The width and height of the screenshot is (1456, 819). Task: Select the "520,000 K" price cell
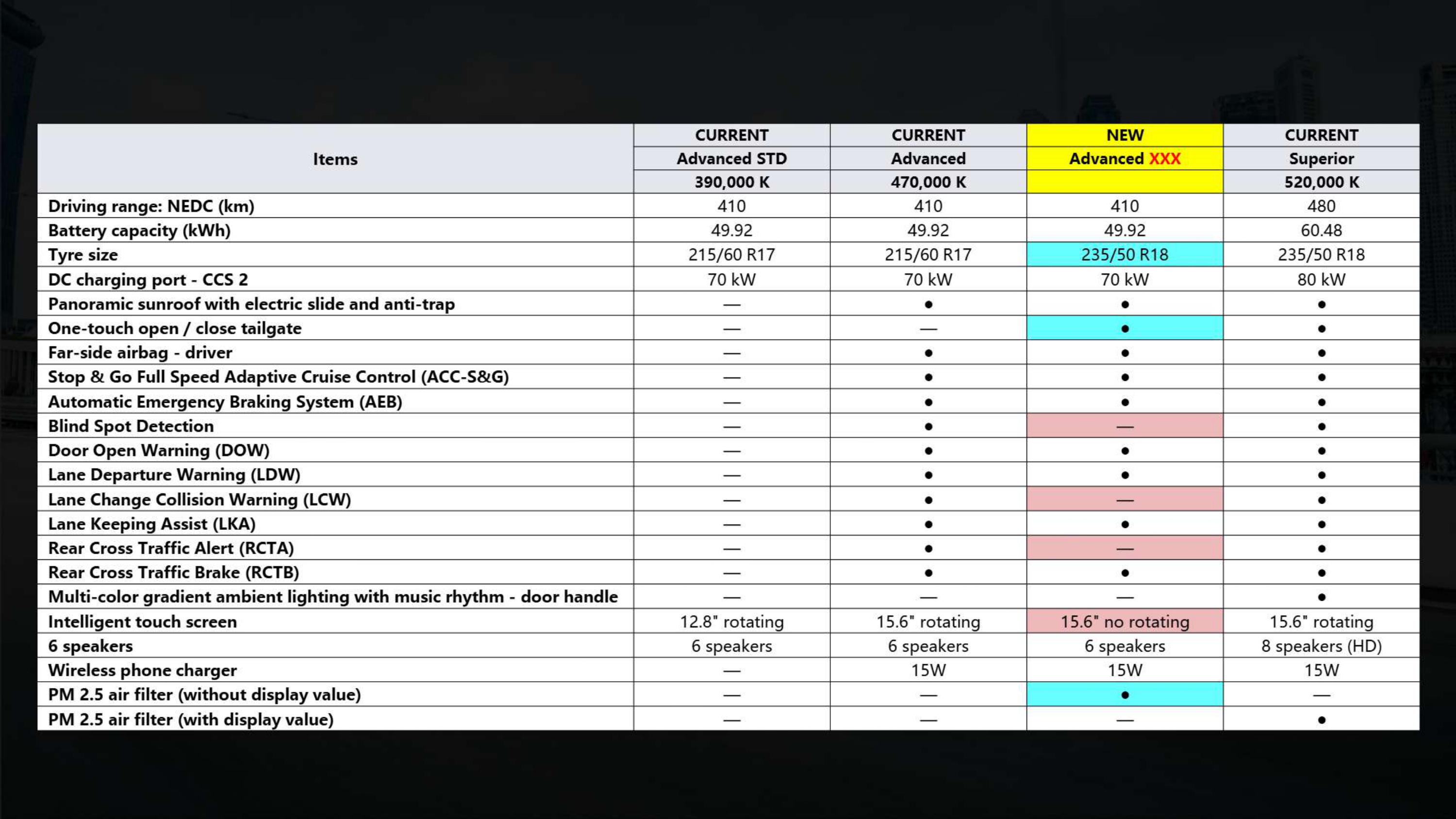(x=1321, y=182)
